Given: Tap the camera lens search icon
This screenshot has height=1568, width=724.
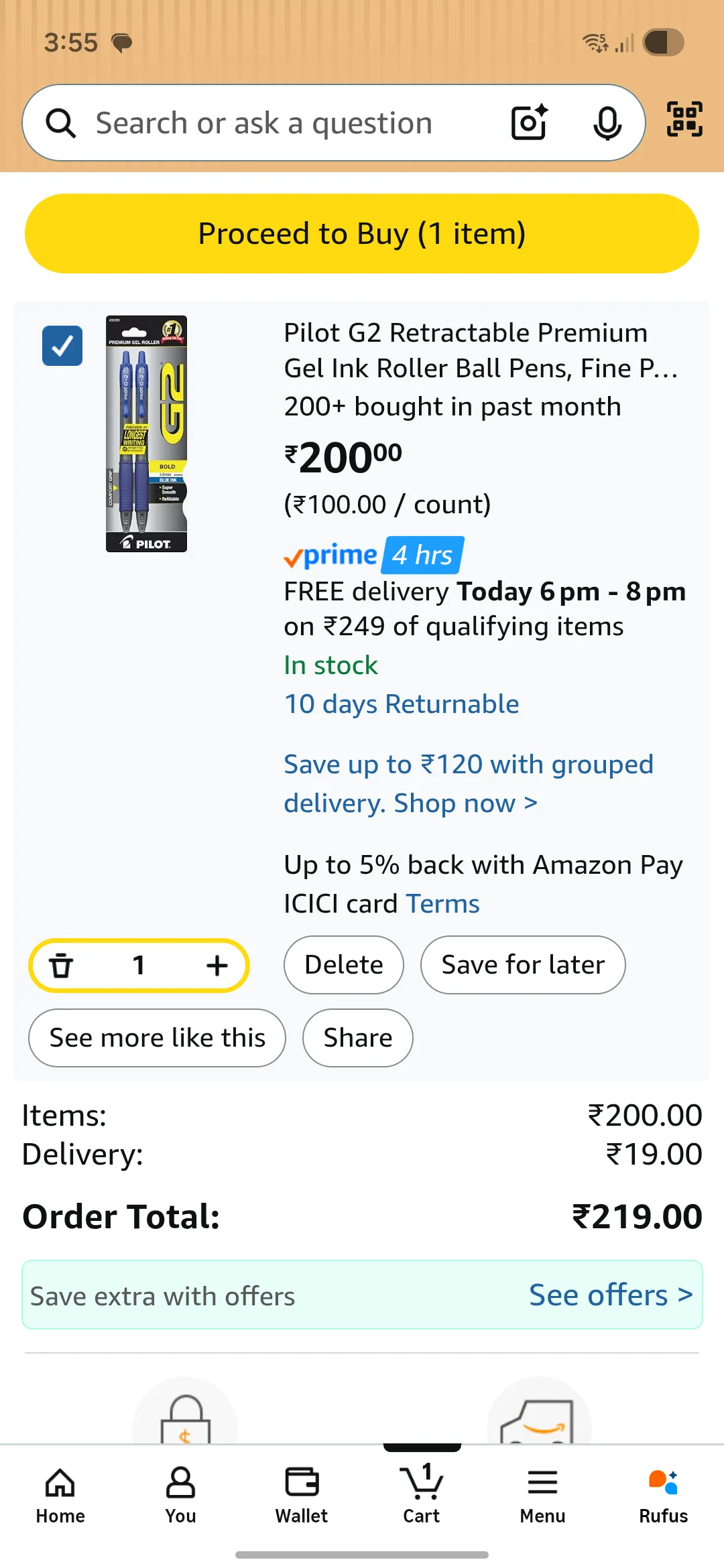Looking at the screenshot, I should 529,123.
